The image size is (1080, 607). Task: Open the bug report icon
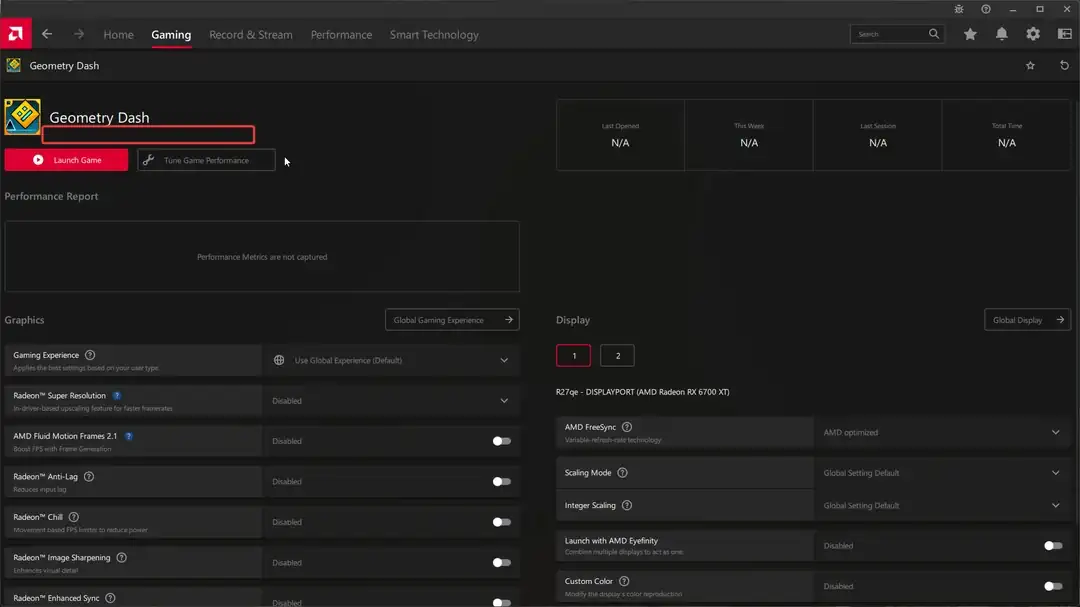coord(959,9)
